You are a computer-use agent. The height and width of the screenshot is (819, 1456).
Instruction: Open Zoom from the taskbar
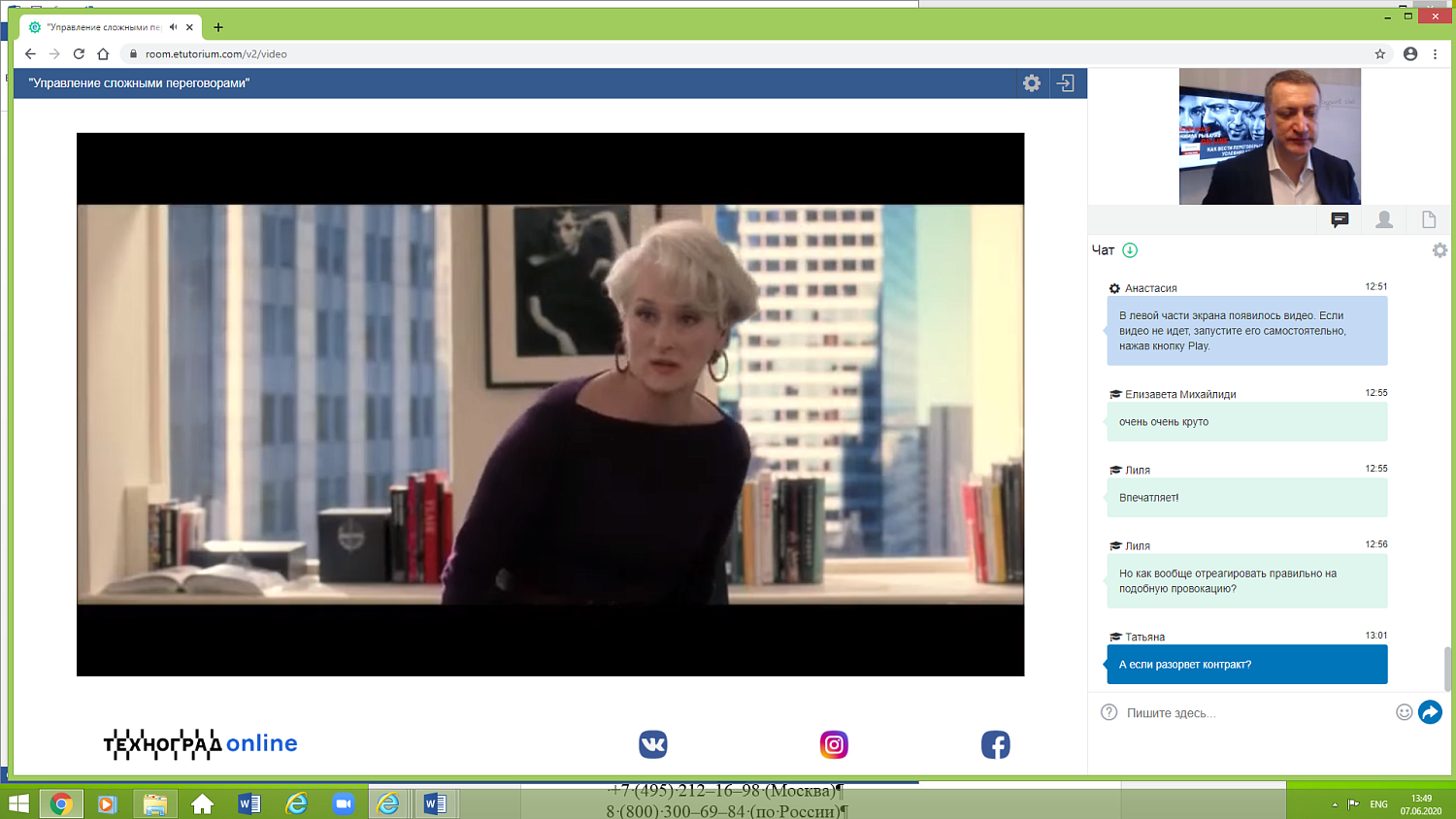[343, 803]
